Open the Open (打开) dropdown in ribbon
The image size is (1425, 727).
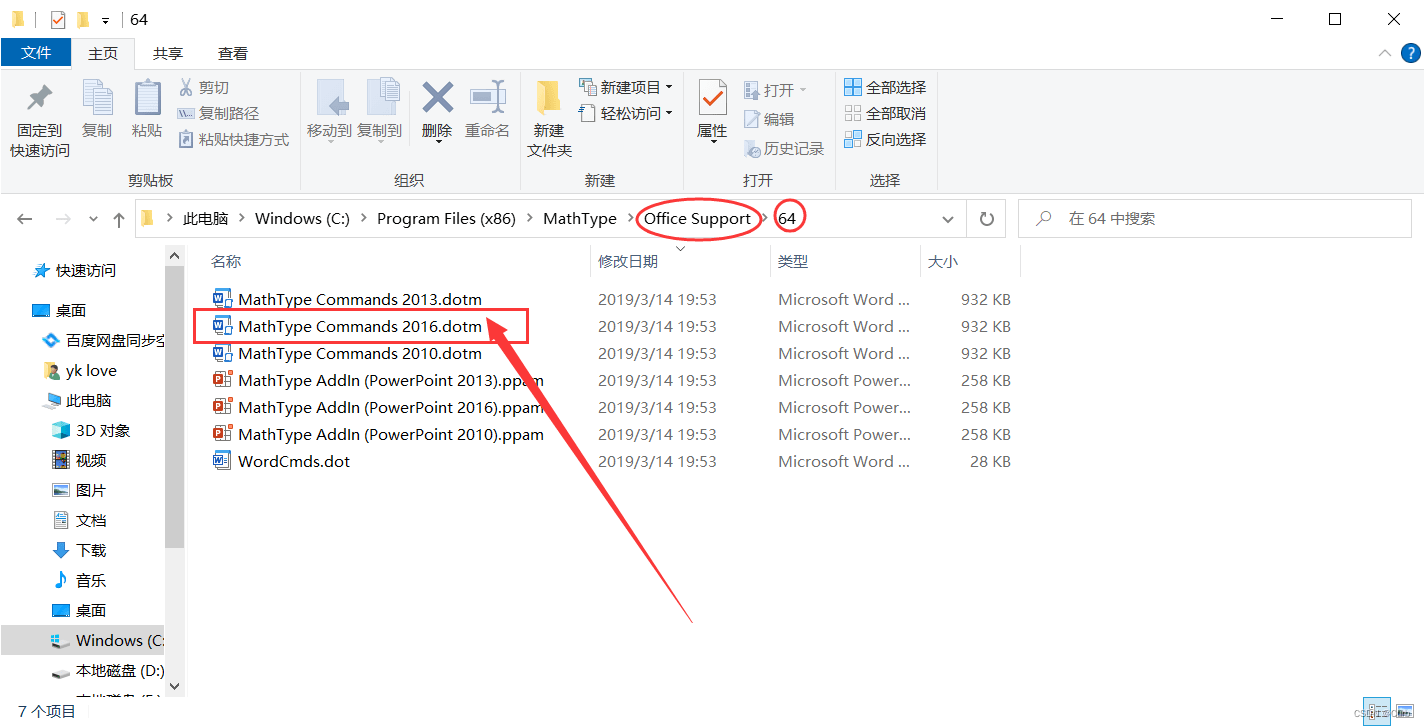775,90
